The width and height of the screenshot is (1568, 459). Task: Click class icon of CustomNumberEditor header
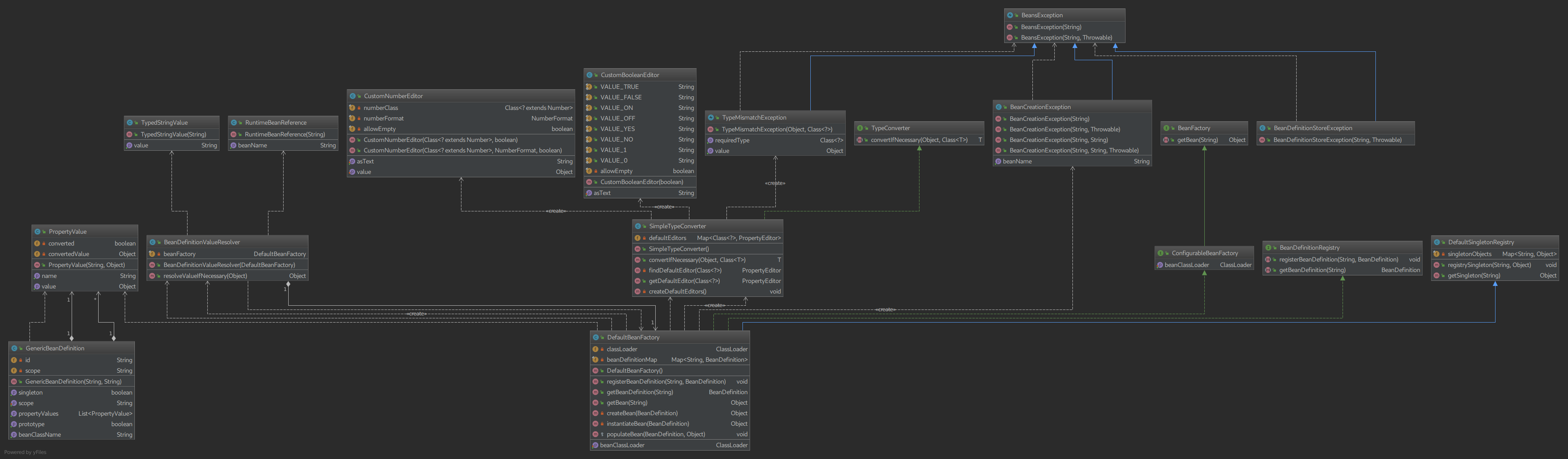352,96
